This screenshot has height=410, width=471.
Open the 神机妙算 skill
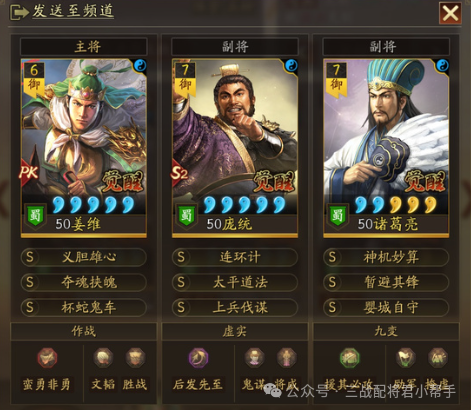click(386, 257)
